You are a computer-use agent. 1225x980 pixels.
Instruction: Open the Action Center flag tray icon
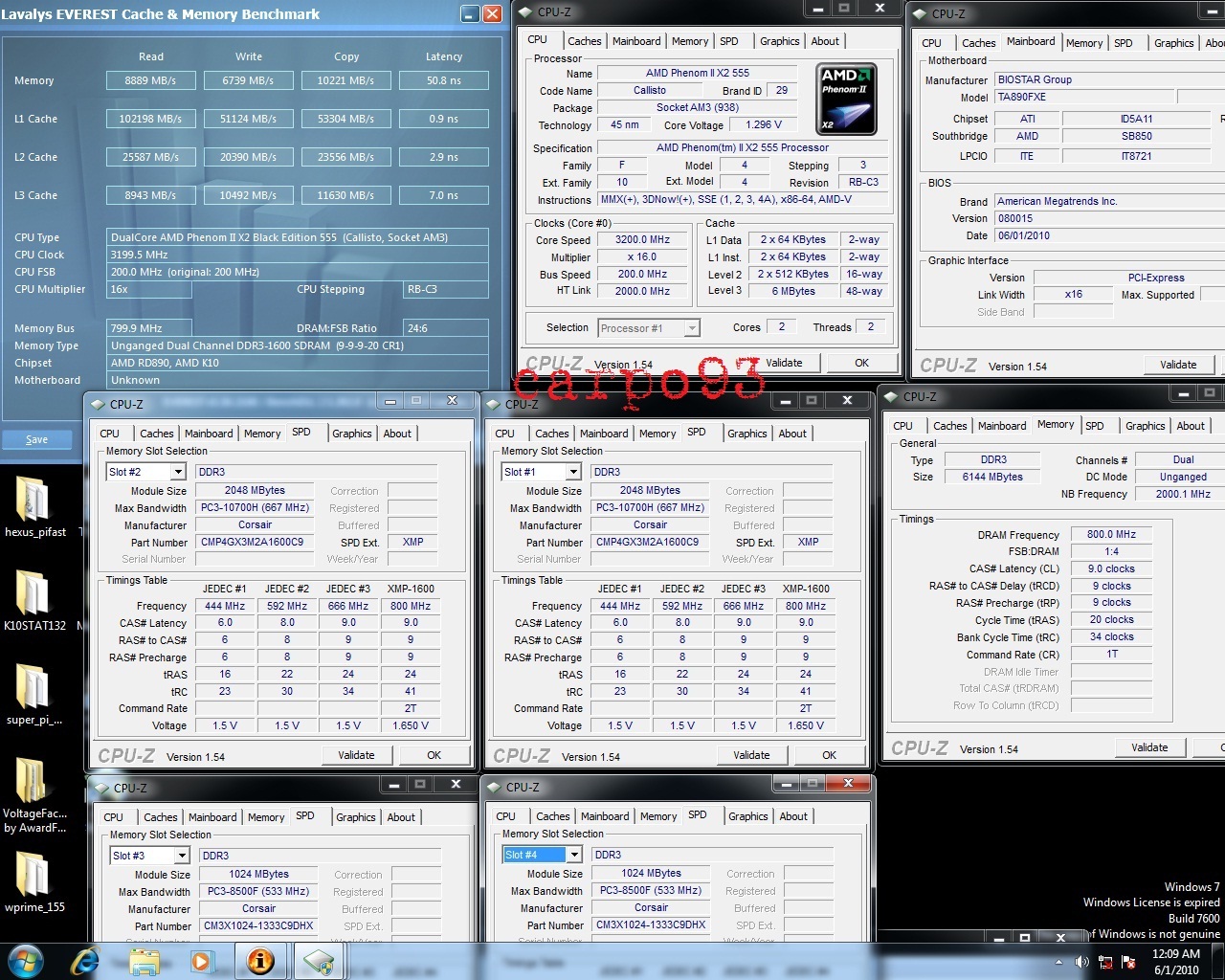[1128, 962]
